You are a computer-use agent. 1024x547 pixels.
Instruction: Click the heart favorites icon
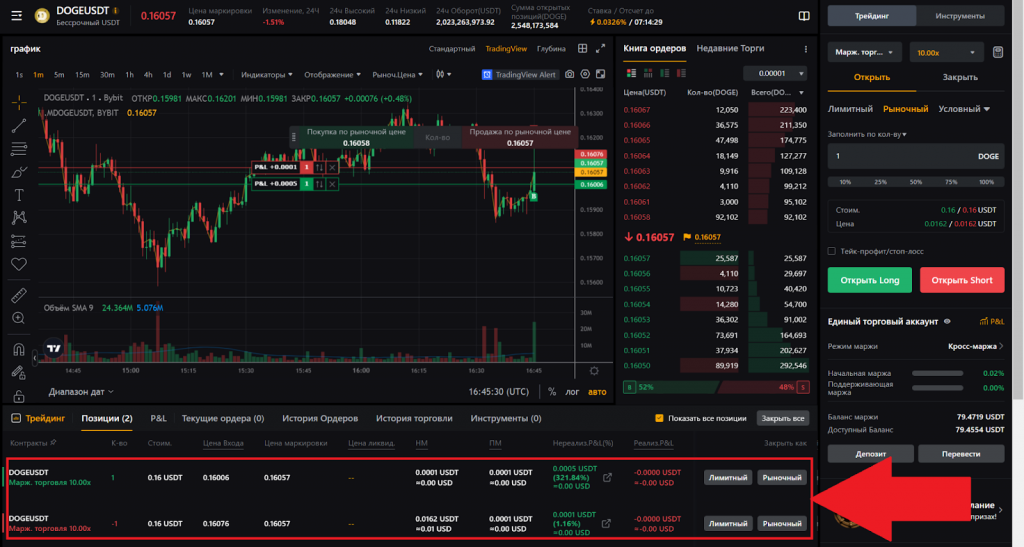[19, 264]
